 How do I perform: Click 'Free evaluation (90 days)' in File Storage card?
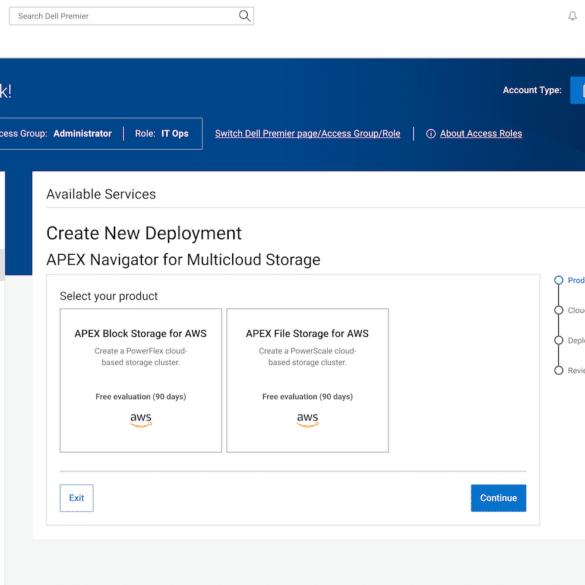click(307, 397)
